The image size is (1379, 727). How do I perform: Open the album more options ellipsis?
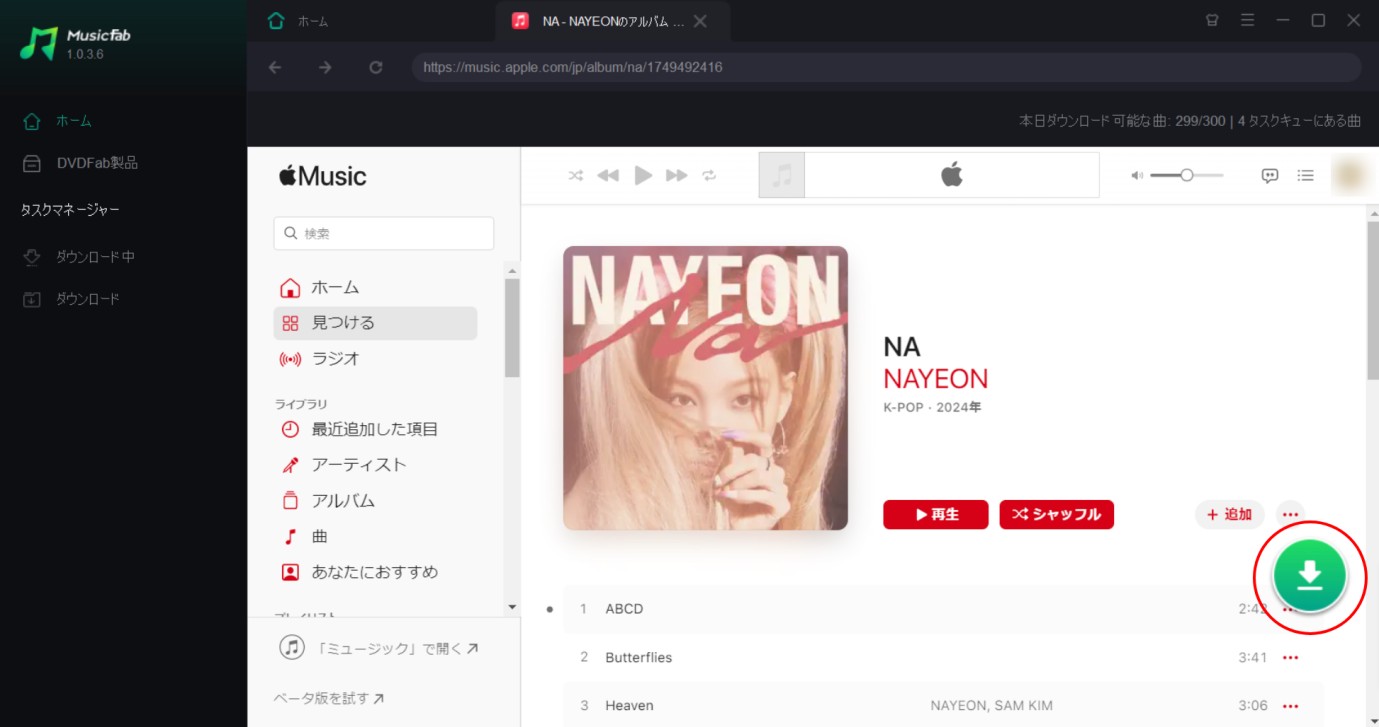coord(1290,514)
